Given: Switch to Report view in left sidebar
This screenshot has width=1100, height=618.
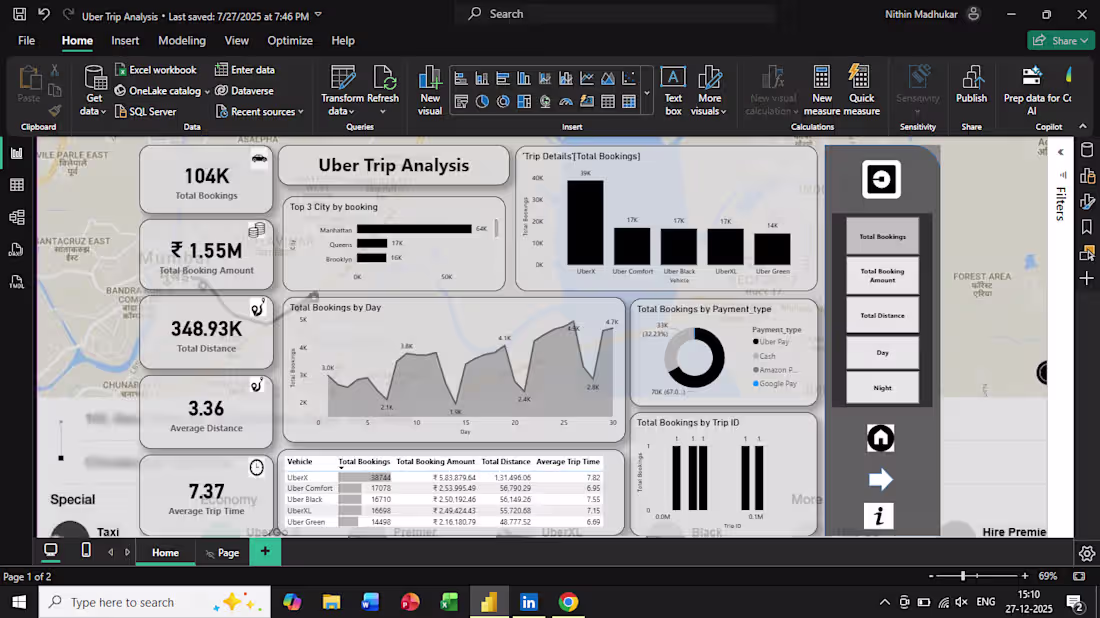Looking at the screenshot, I should (16, 153).
